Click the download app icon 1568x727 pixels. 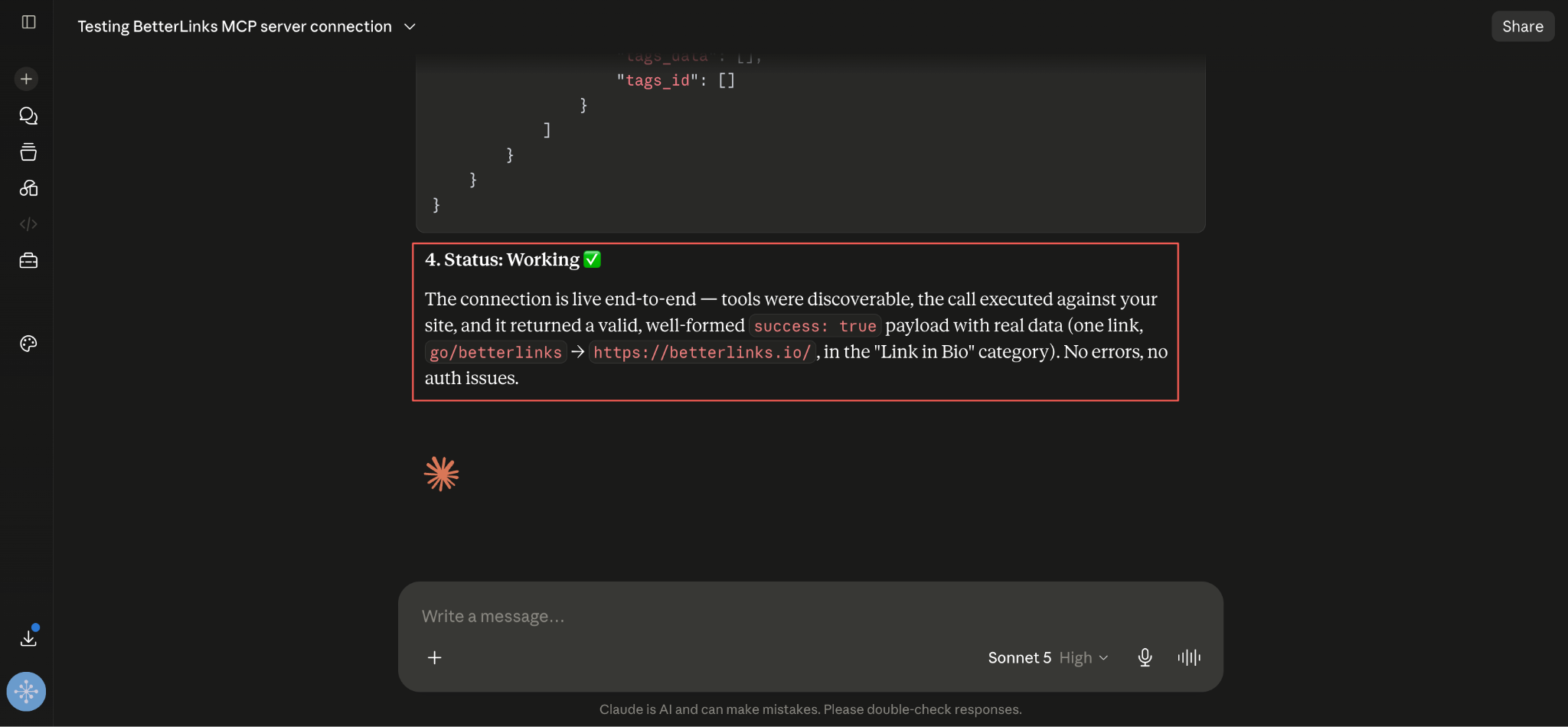(x=28, y=637)
